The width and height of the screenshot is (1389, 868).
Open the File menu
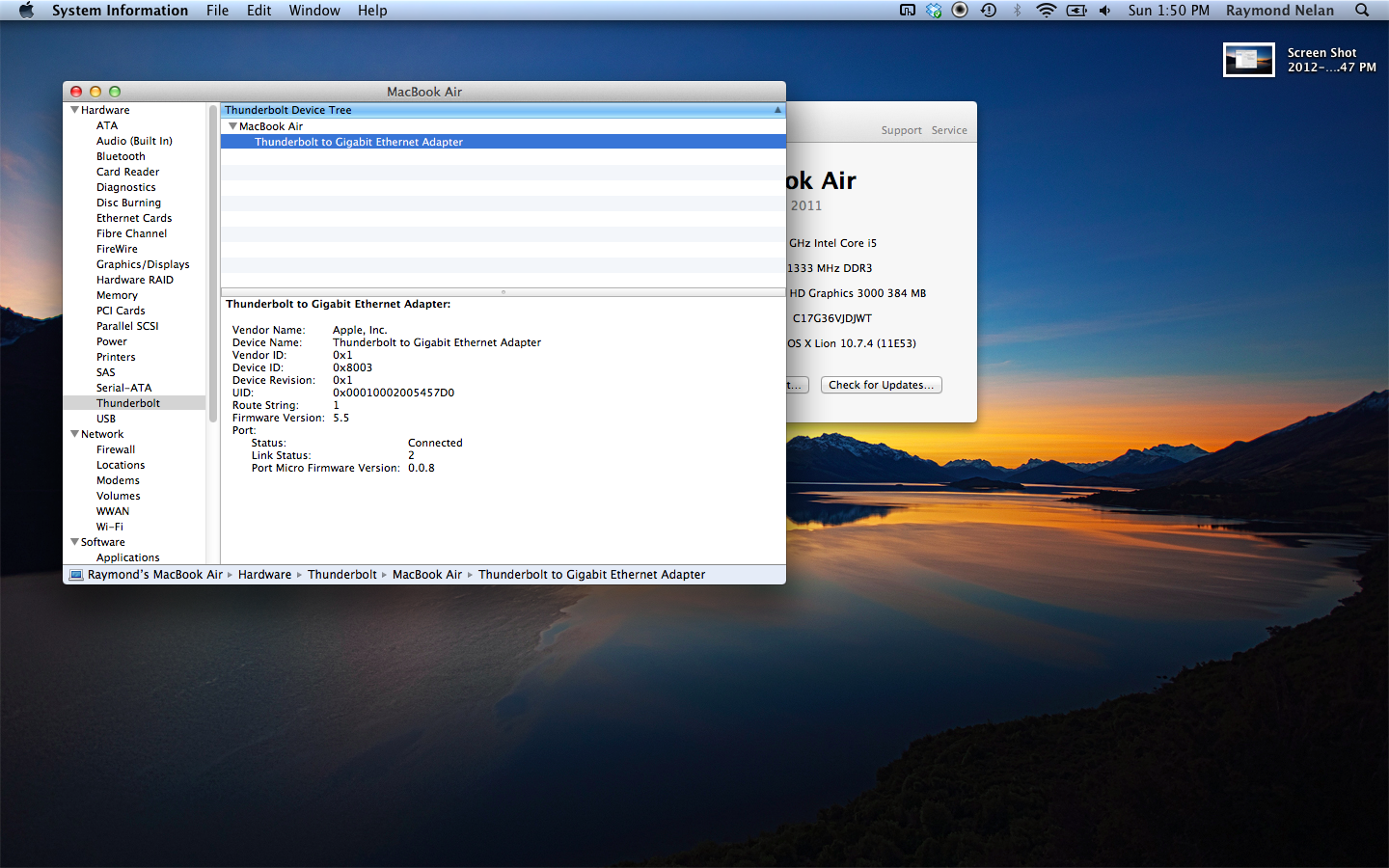click(x=217, y=11)
